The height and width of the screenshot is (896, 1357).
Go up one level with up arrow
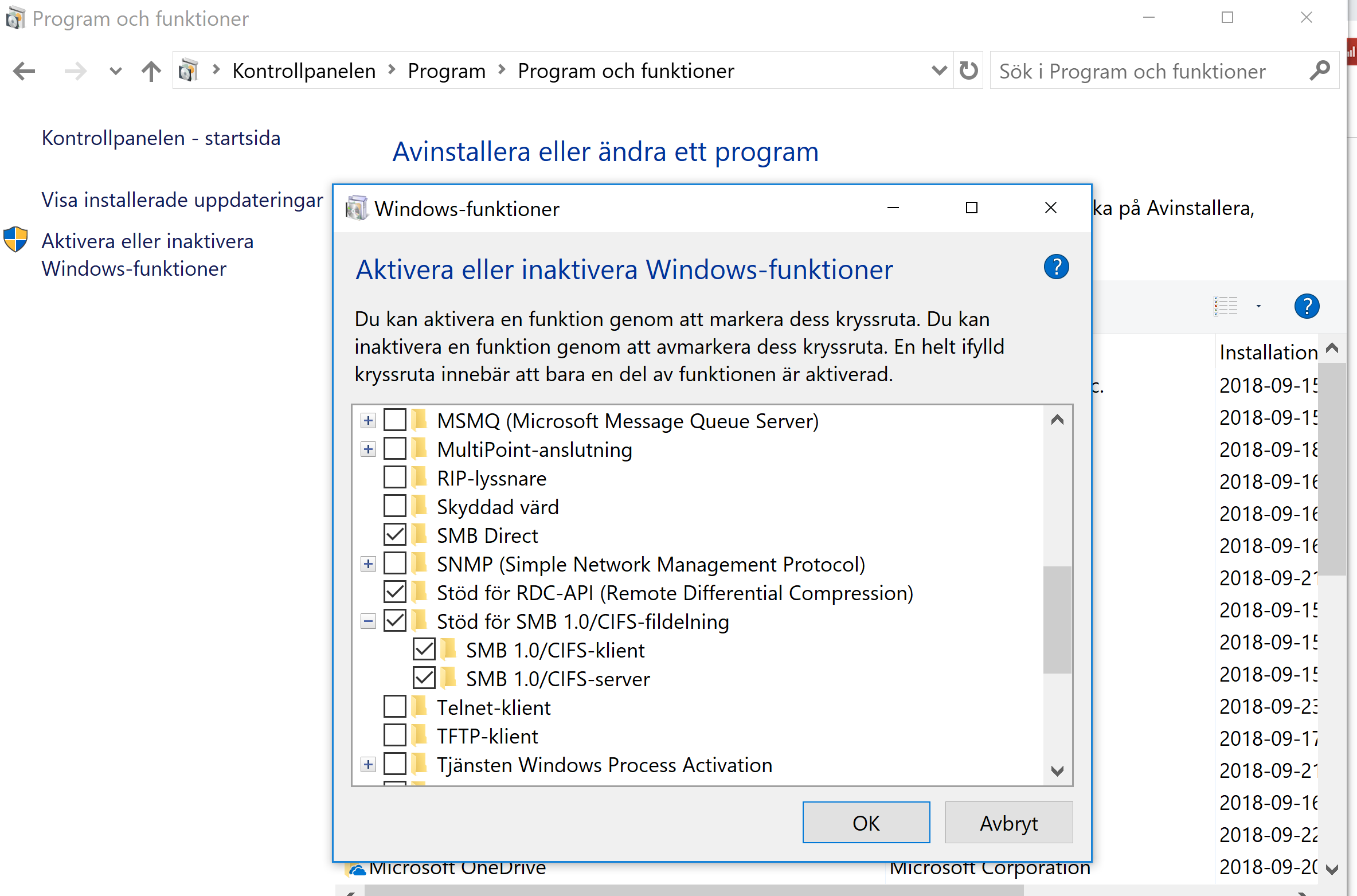[151, 72]
